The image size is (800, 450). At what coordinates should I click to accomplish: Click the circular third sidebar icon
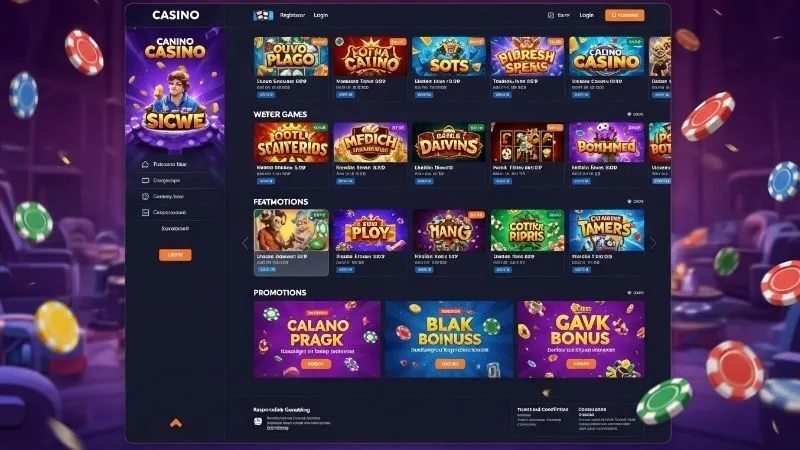(145, 196)
